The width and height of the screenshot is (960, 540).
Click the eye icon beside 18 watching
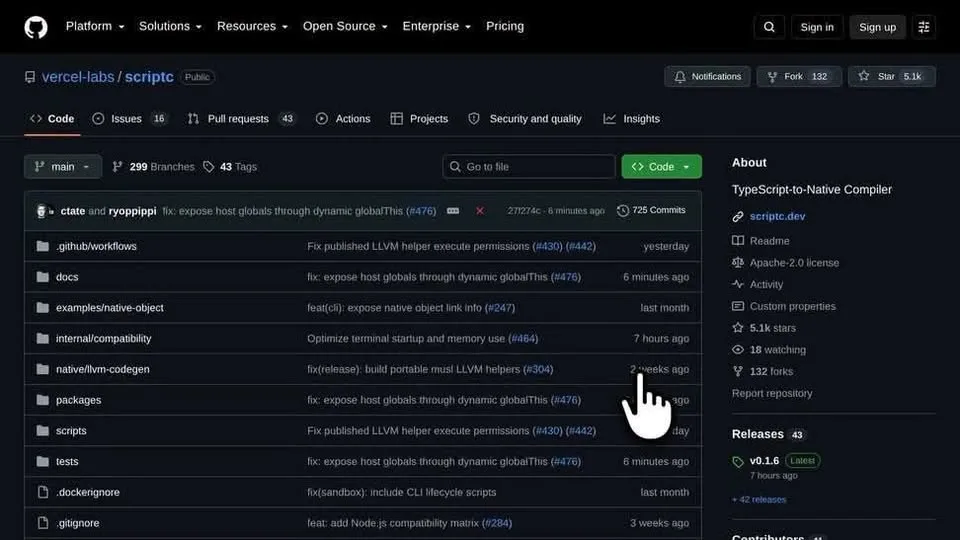(738, 350)
